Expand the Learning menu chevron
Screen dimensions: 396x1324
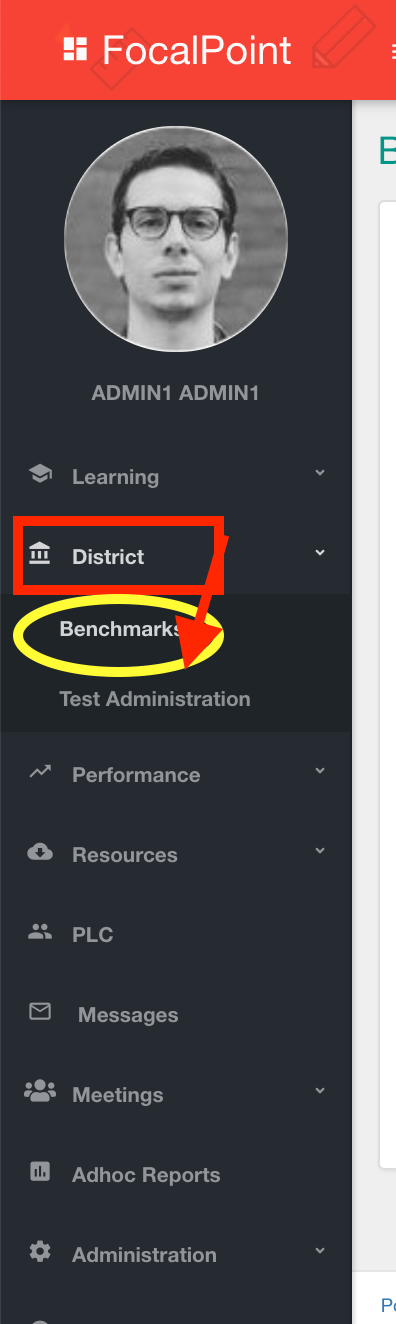click(320, 473)
